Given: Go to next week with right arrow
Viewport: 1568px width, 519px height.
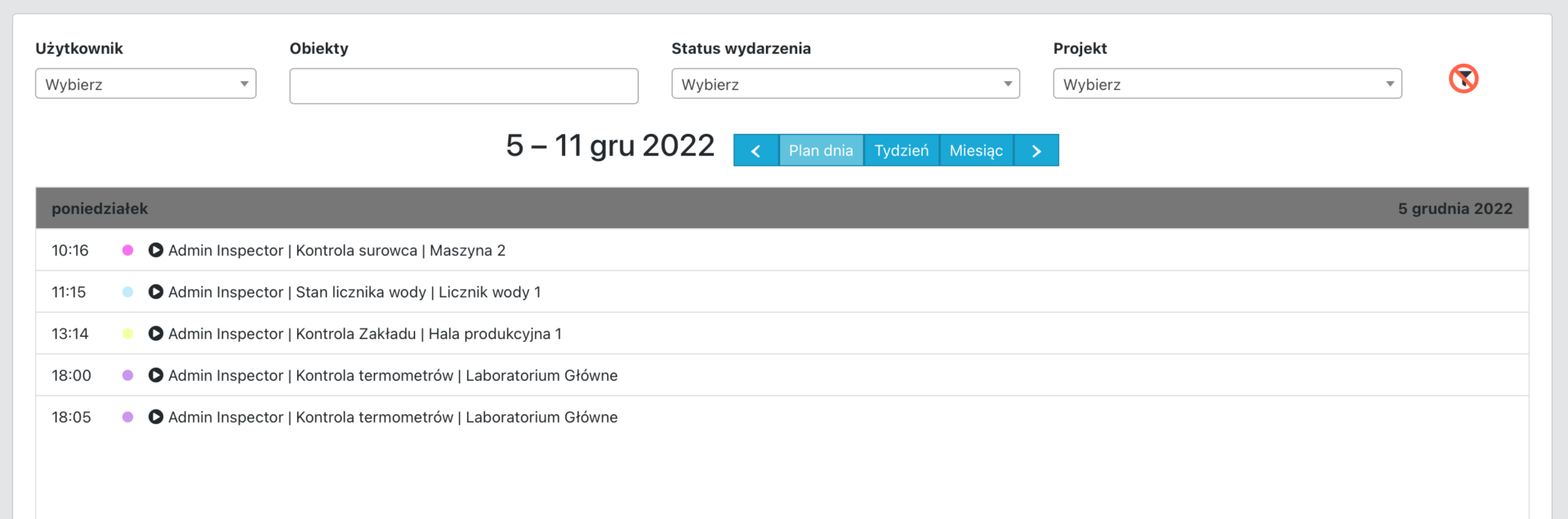Looking at the screenshot, I should point(1036,150).
